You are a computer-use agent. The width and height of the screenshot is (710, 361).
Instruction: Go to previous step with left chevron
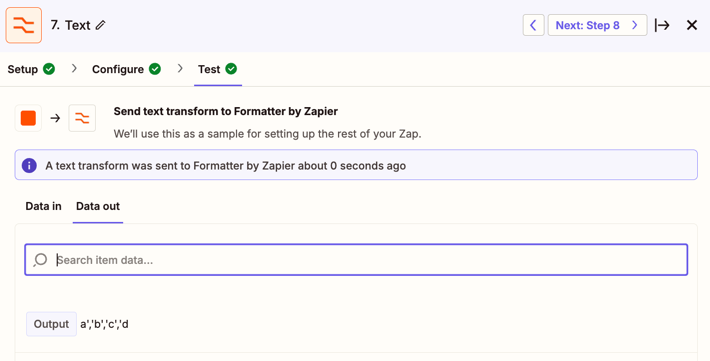click(533, 25)
